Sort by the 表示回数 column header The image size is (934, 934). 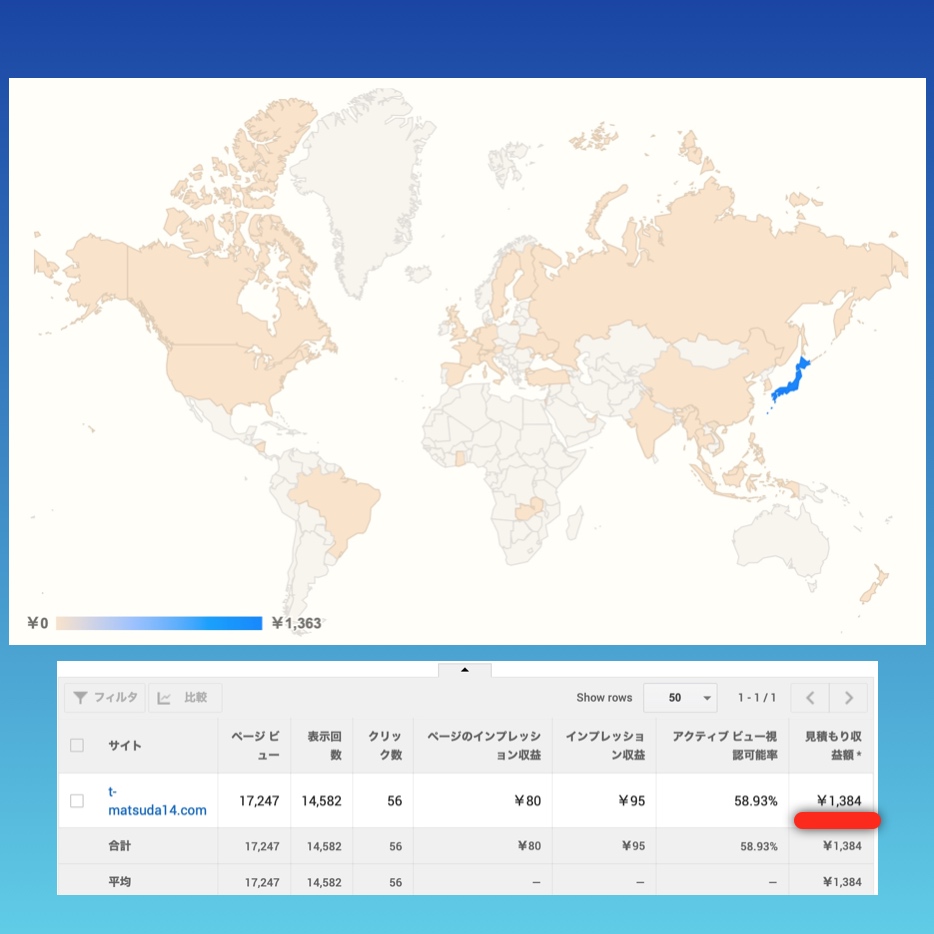[323, 745]
